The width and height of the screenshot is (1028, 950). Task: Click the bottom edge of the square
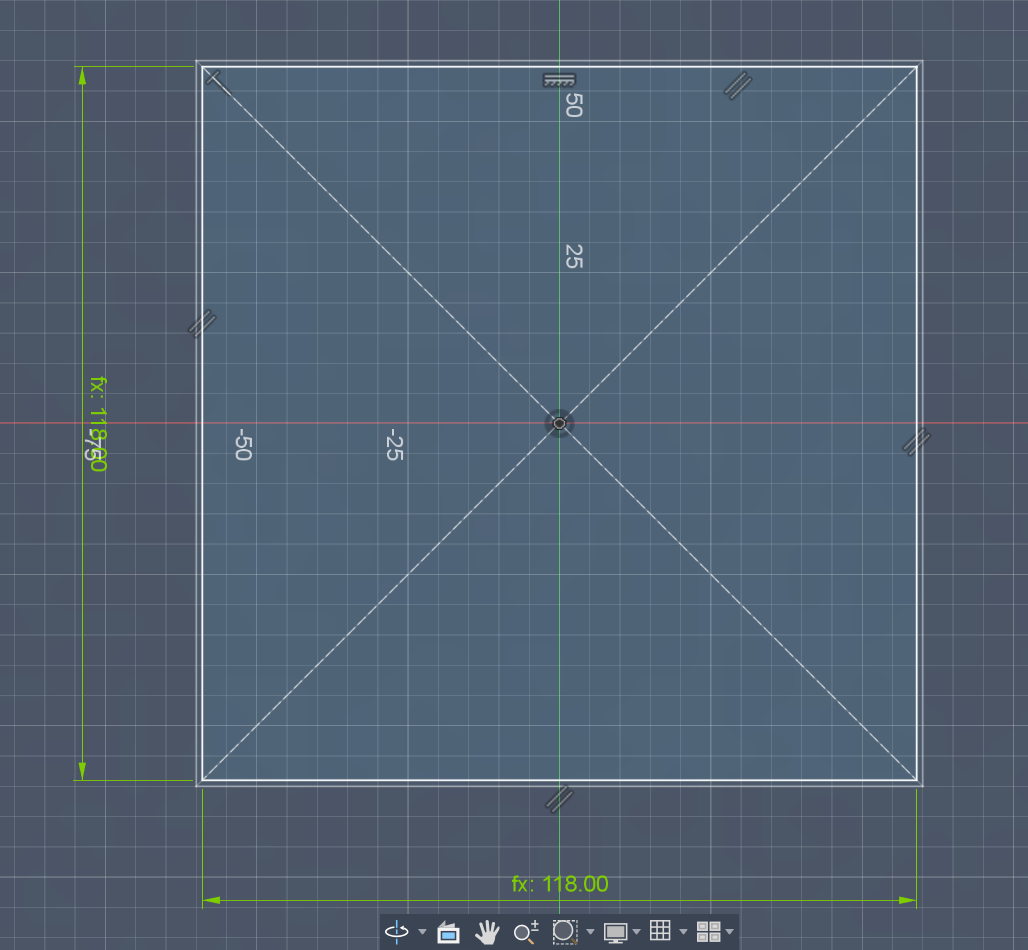pyautogui.click(x=559, y=782)
